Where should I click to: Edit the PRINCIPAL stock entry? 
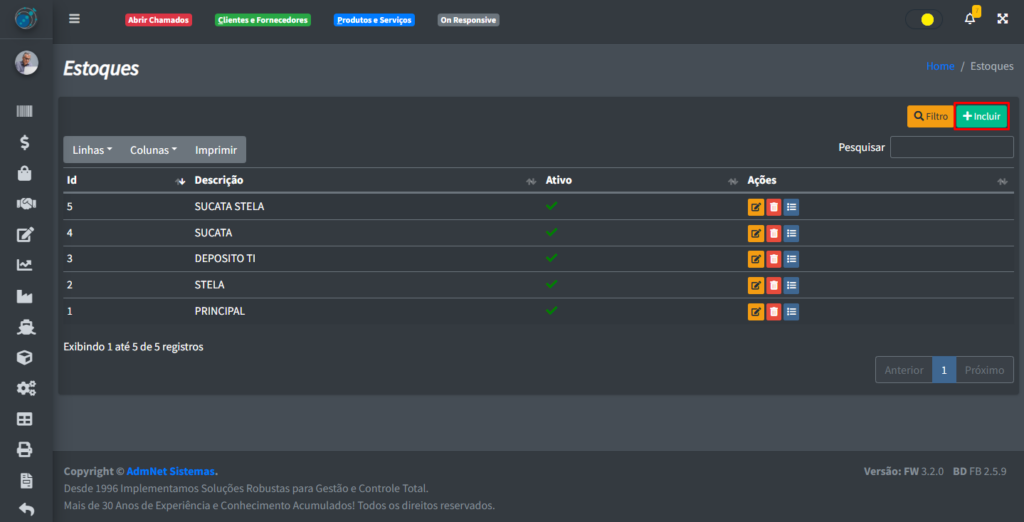point(756,312)
